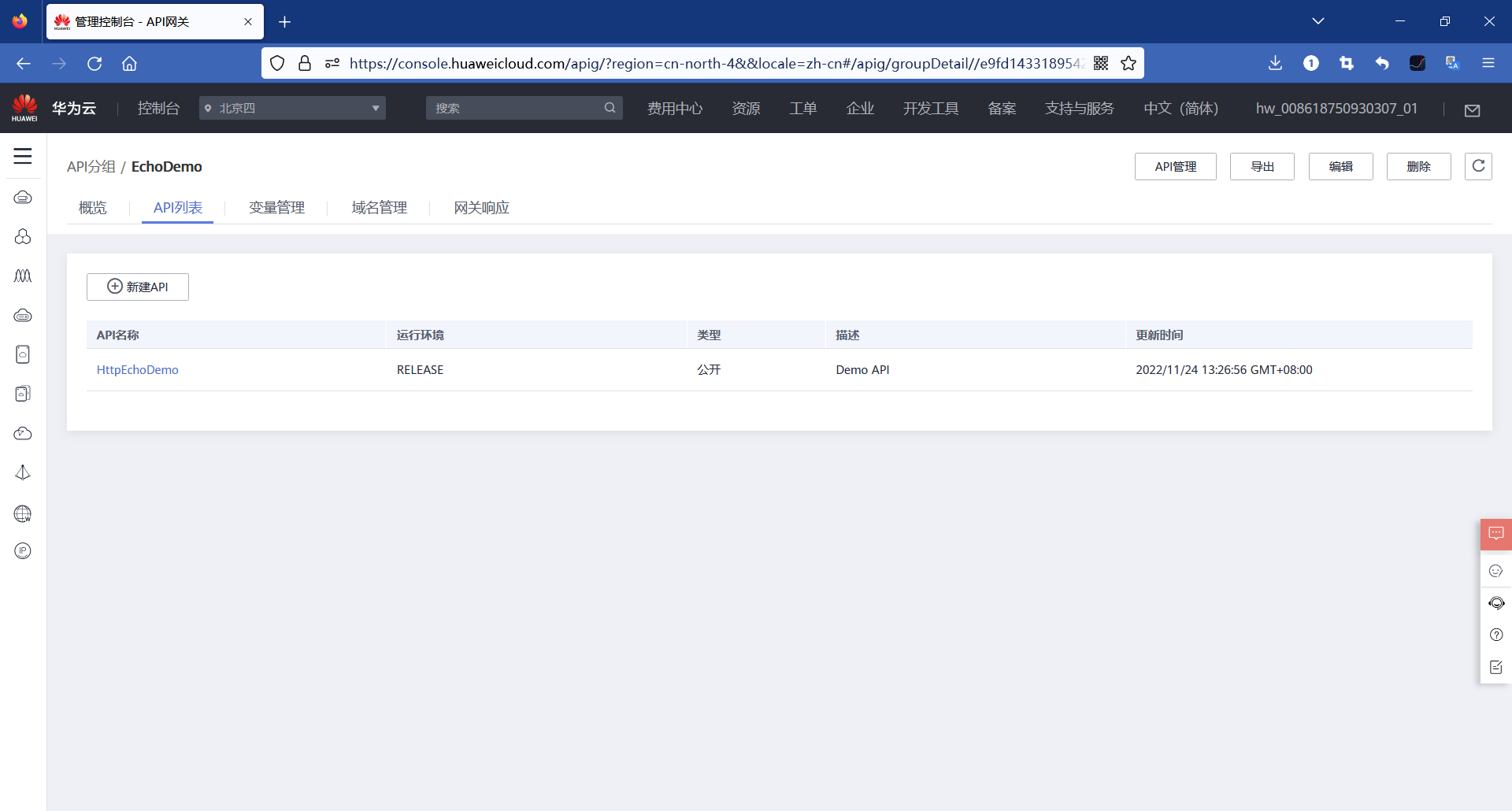
Task: Click the API管理 button
Action: click(x=1176, y=166)
